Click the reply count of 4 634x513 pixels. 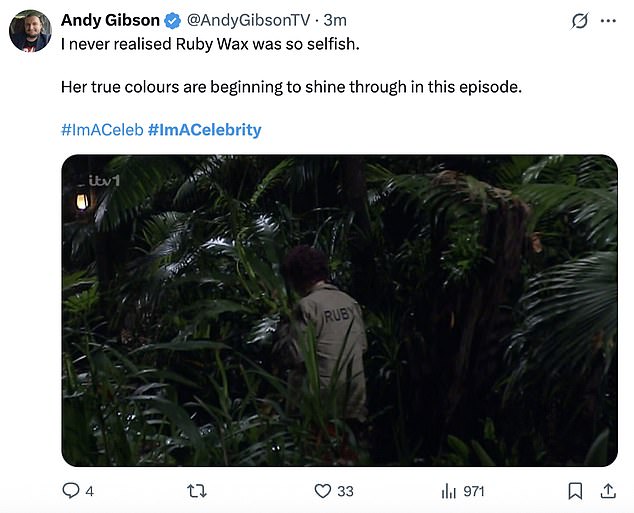[x=90, y=491]
